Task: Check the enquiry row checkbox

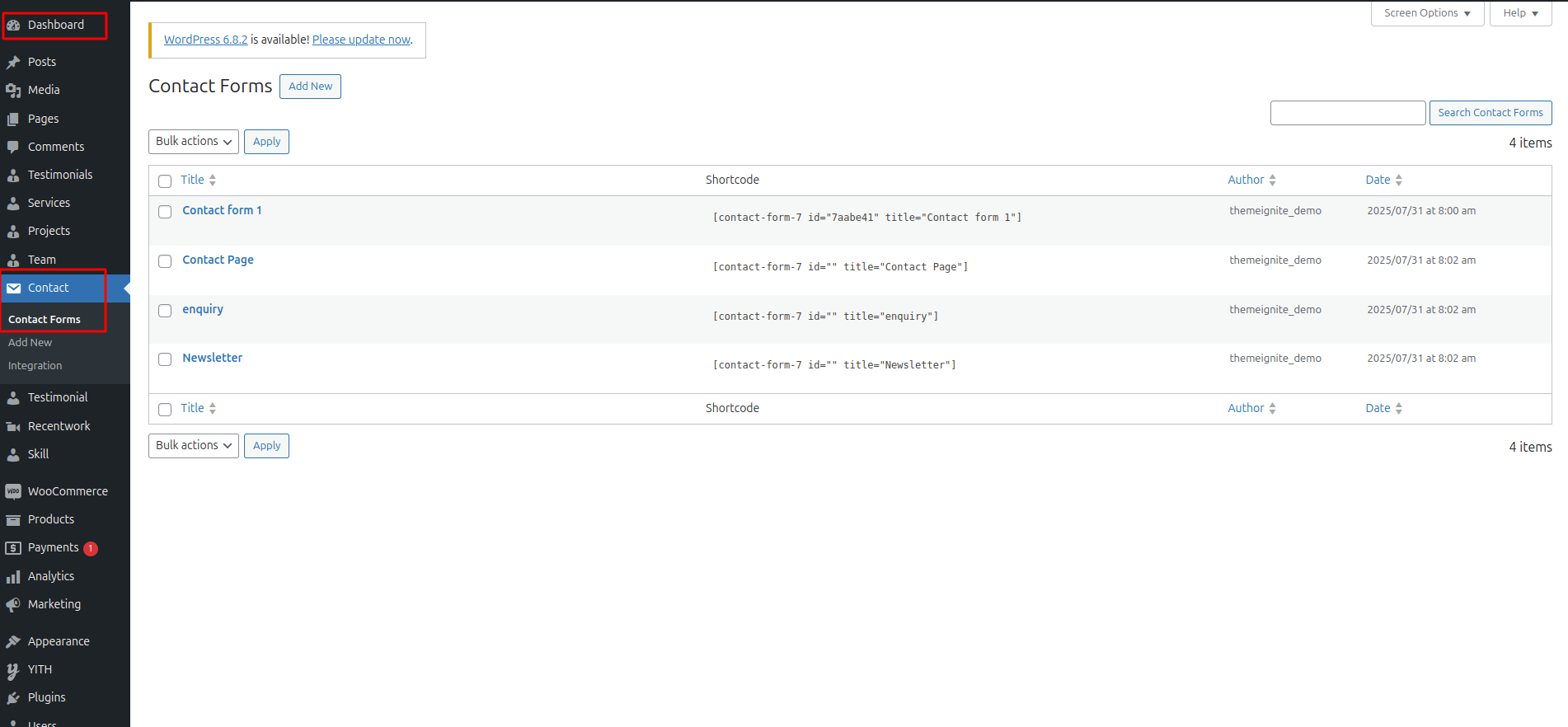Action: (x=165, y=311)
